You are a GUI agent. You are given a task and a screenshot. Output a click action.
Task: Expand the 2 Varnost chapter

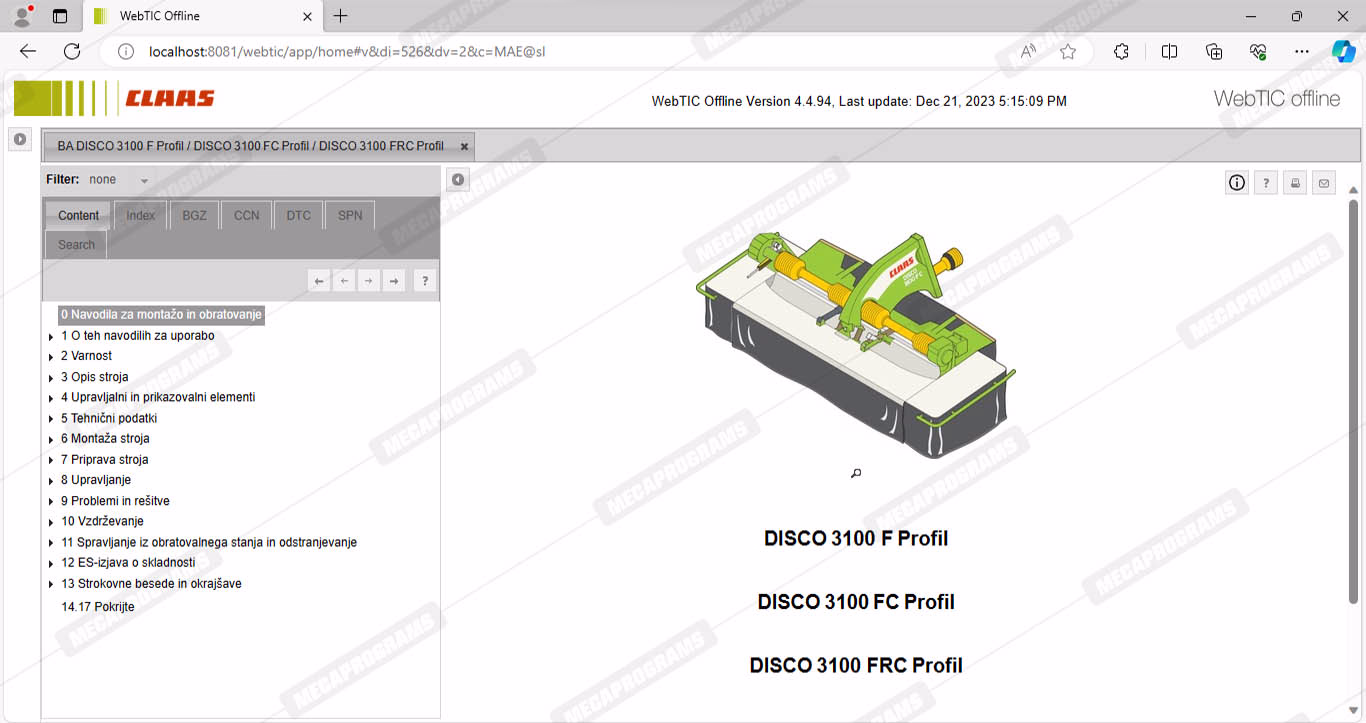(51, 357)
